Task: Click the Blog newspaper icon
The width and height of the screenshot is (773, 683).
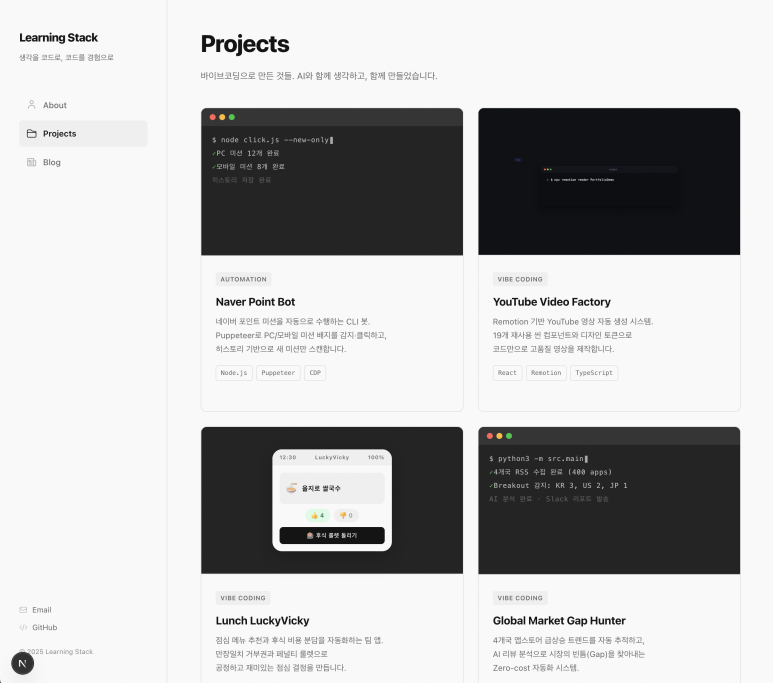Action: 32,162
